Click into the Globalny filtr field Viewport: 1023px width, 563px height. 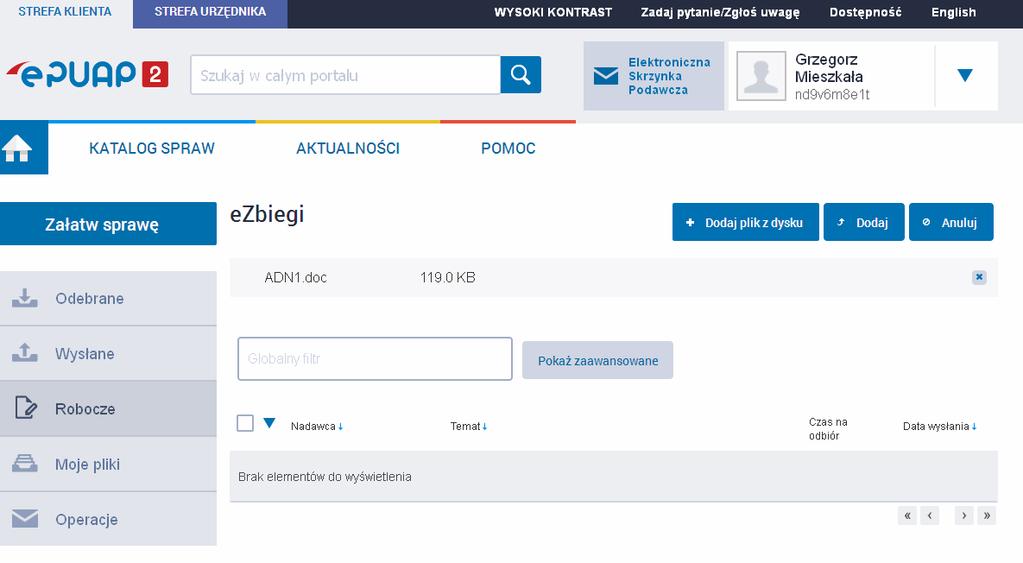[375, 359]
